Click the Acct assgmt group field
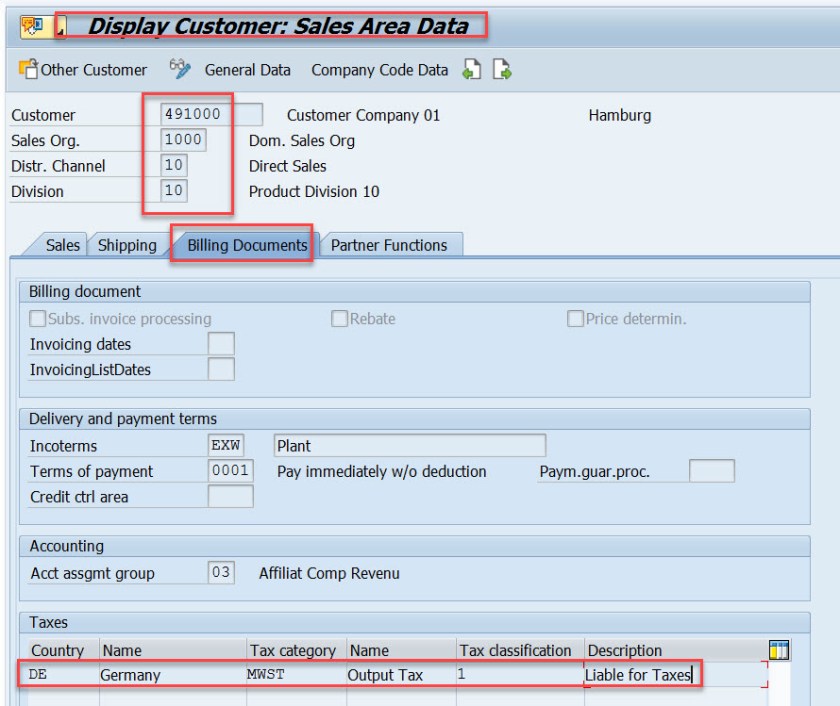The height and width of the screenshot is (706, 840). [220, 573]
